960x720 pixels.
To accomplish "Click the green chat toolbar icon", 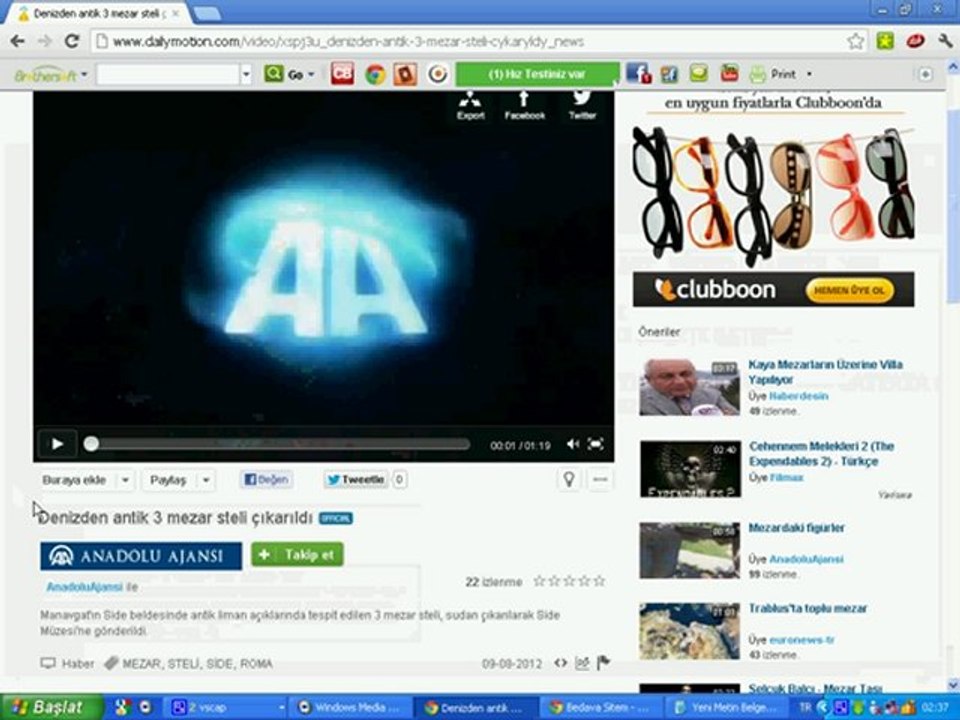I will (x=699, y=74).
